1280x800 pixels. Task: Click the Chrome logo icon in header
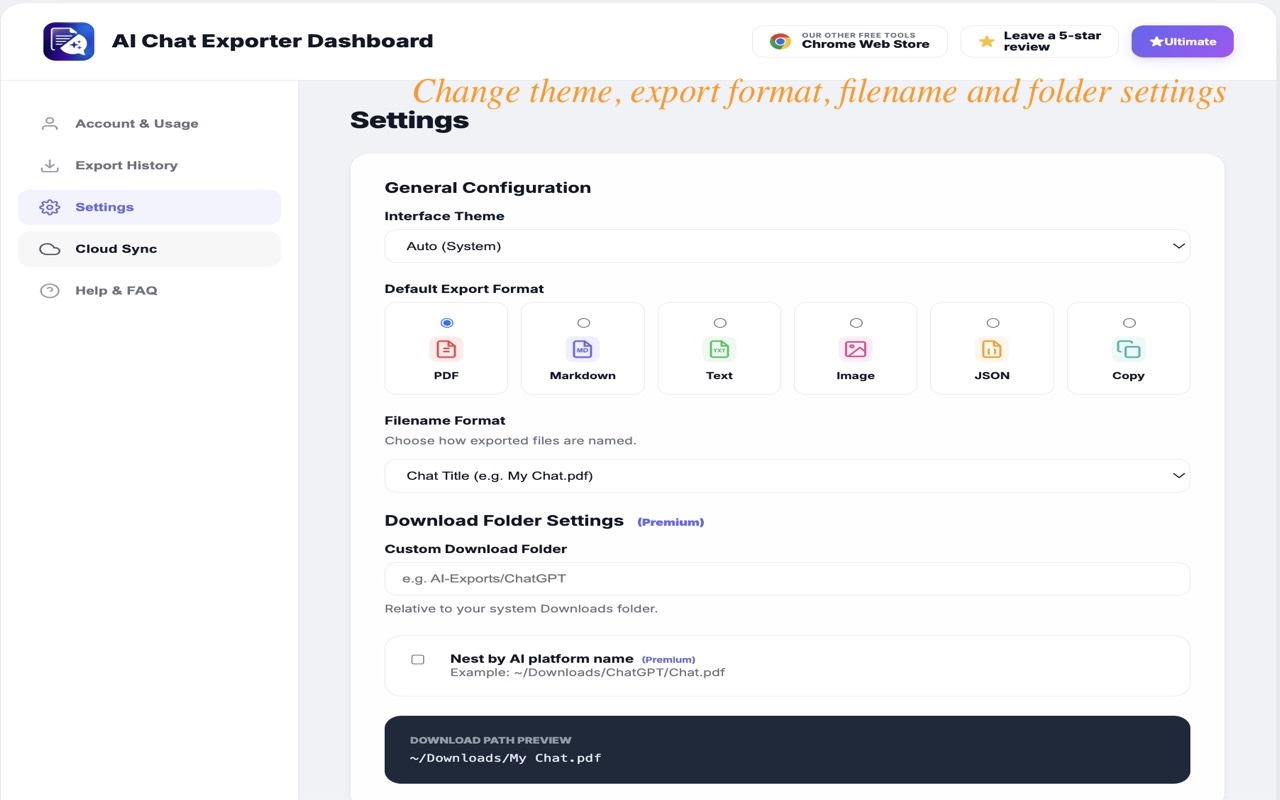780,42
